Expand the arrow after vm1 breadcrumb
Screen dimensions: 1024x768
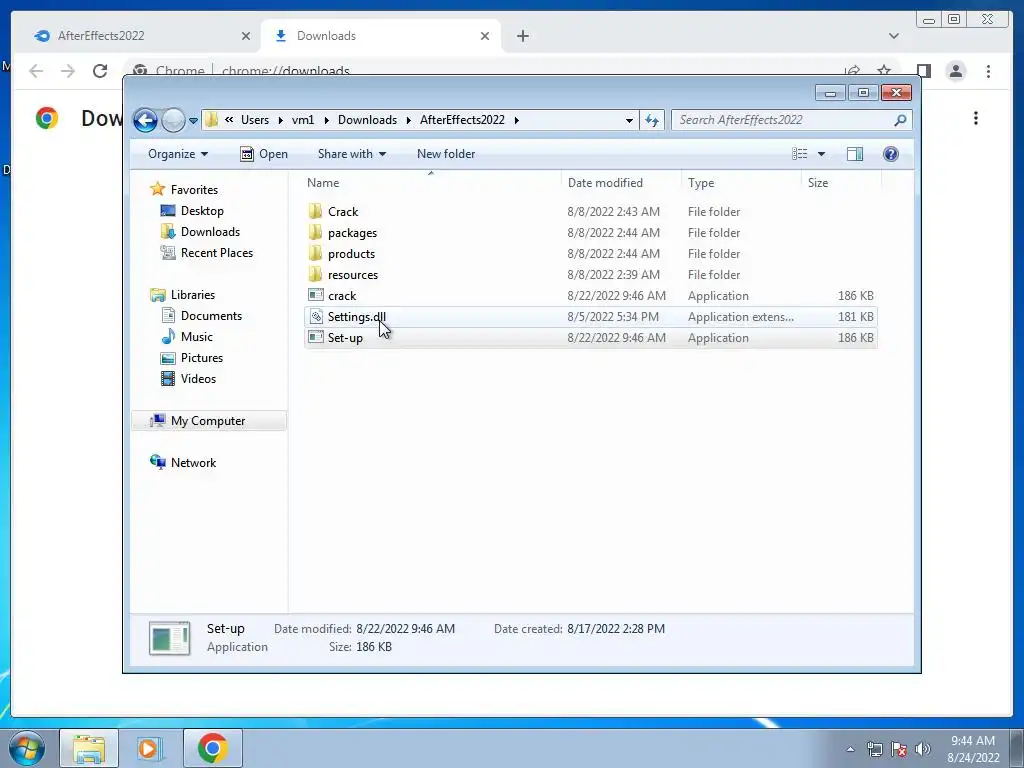click(326, 120)
